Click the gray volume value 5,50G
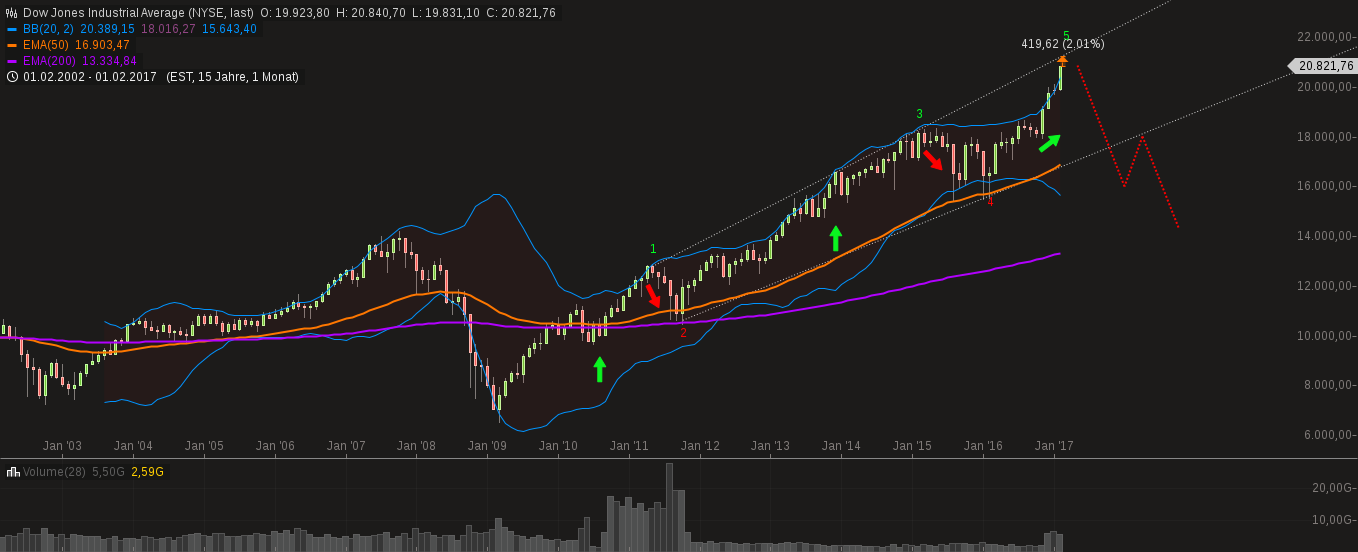 point(109,472)
